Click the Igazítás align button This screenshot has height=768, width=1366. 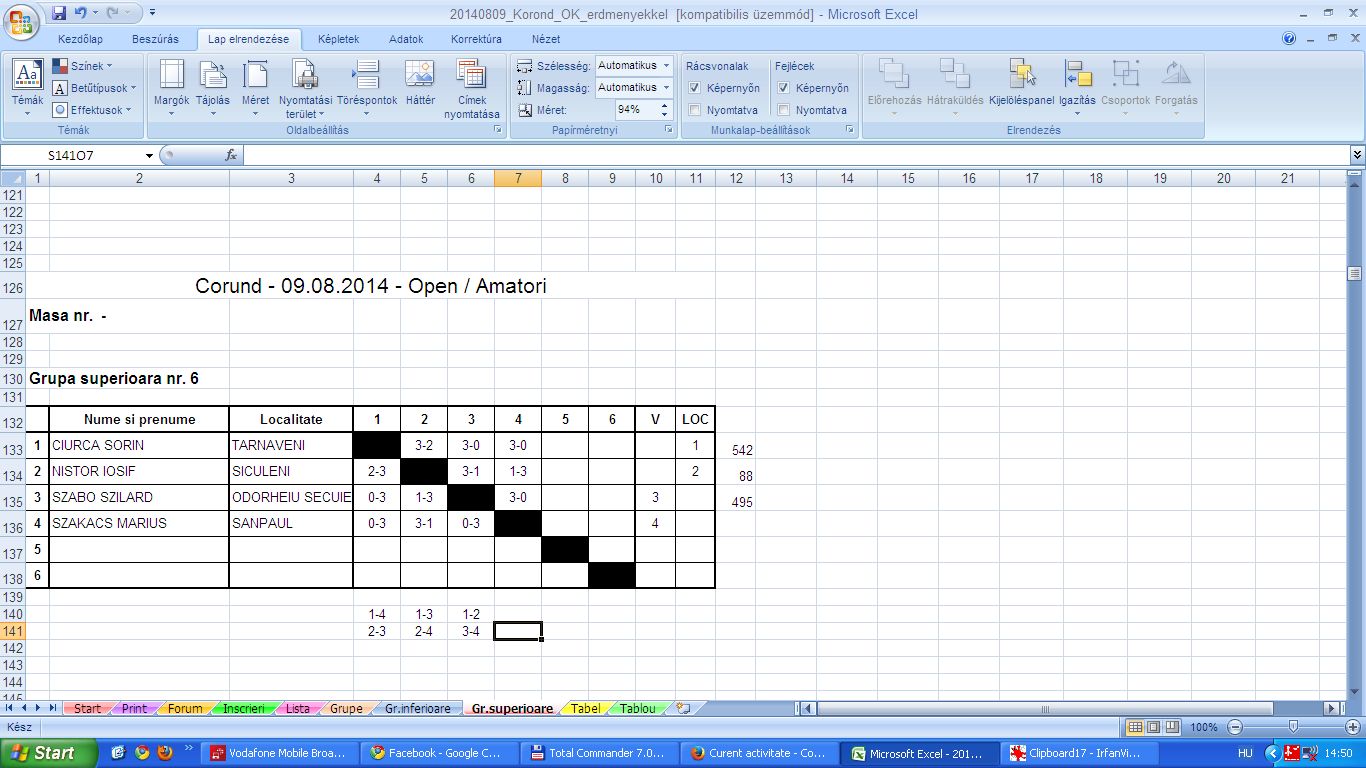coord(1077,87)
